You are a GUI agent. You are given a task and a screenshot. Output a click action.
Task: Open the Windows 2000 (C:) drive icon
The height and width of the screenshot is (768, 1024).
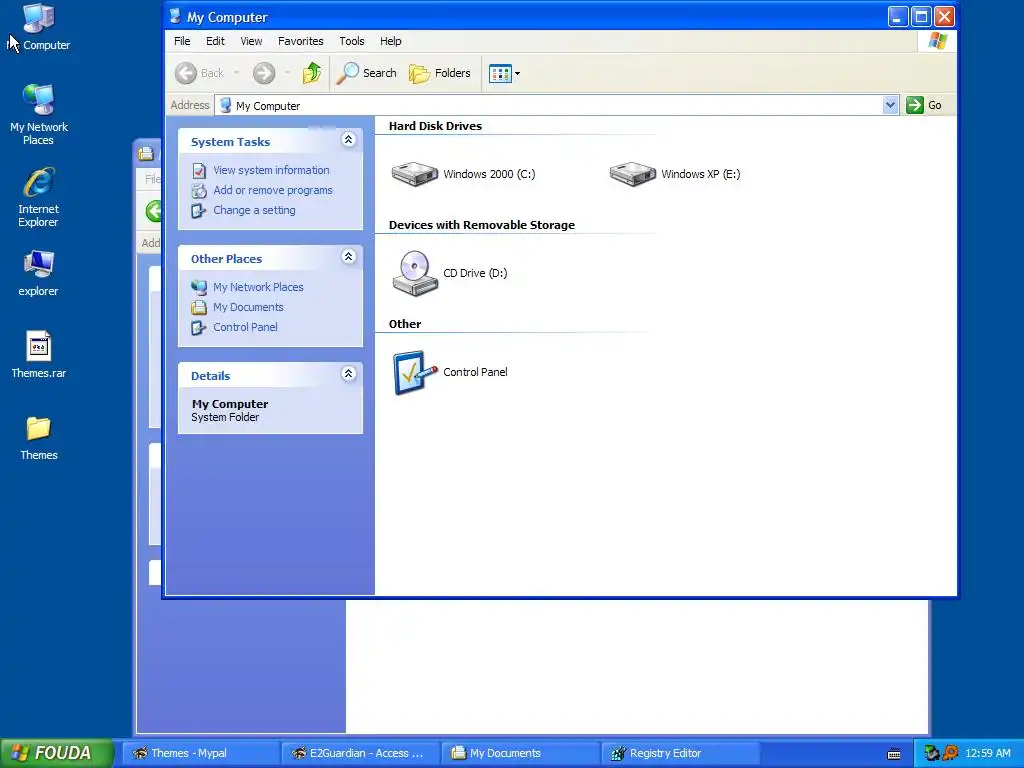pos(415,174)
